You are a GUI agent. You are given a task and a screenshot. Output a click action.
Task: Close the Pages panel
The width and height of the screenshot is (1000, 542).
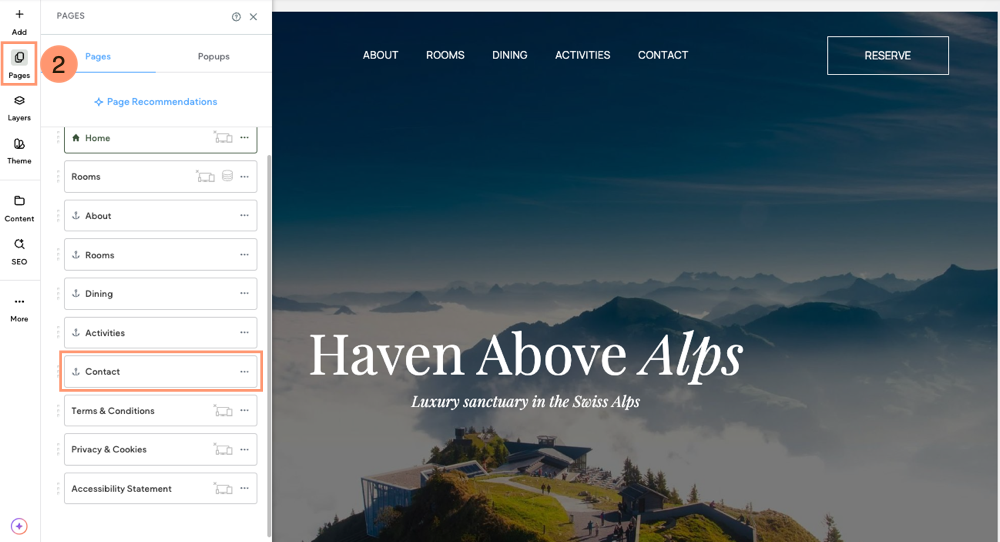253,17
